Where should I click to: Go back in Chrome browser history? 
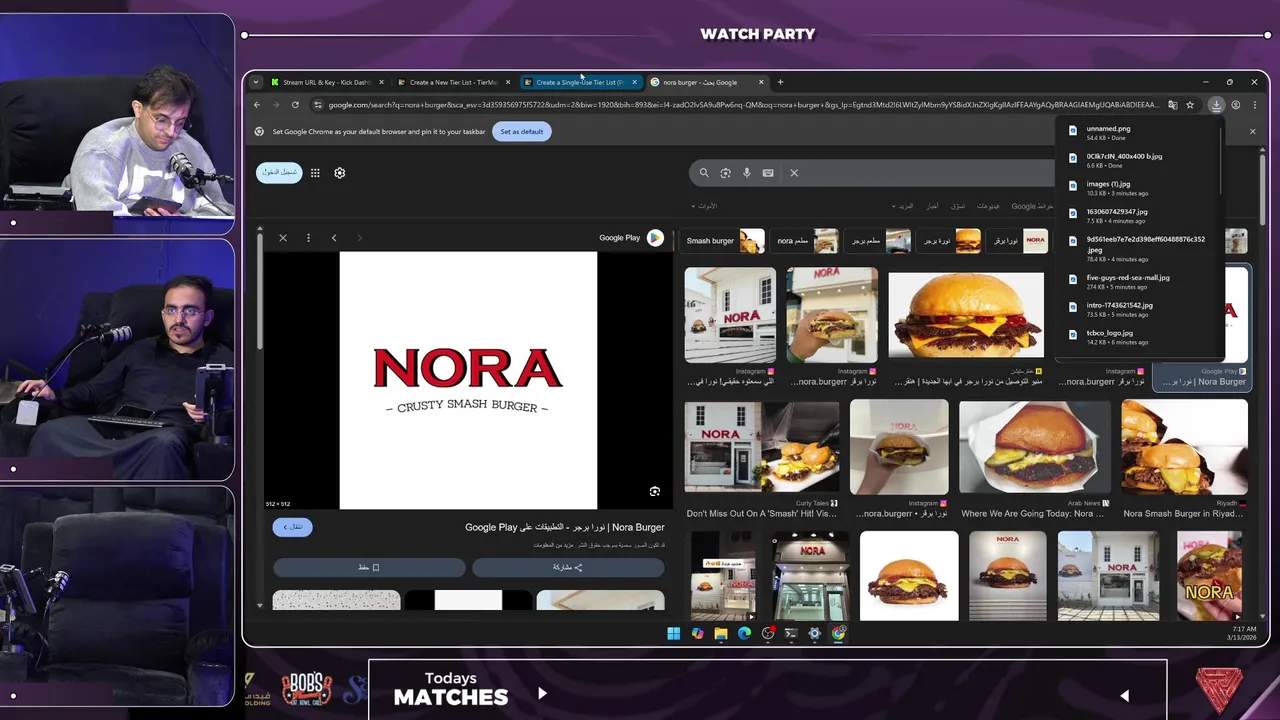click(257, 105)
